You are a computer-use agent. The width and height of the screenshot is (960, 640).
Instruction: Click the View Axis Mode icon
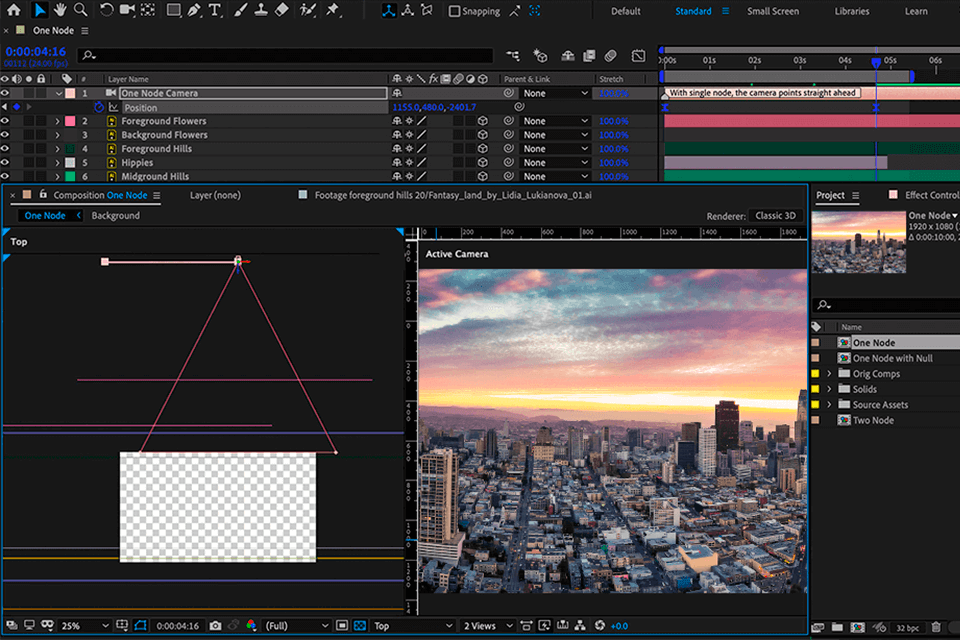tap(427, 11)
